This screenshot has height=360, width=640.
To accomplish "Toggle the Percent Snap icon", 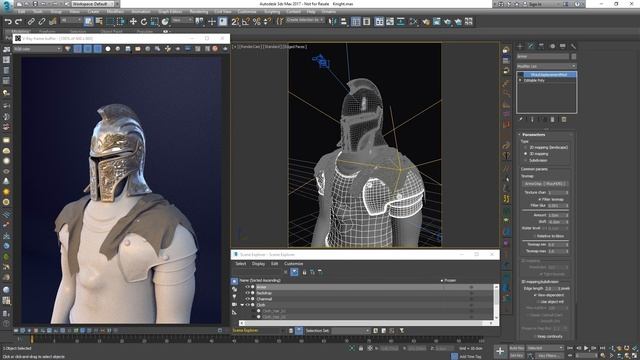I will (257, 21).
